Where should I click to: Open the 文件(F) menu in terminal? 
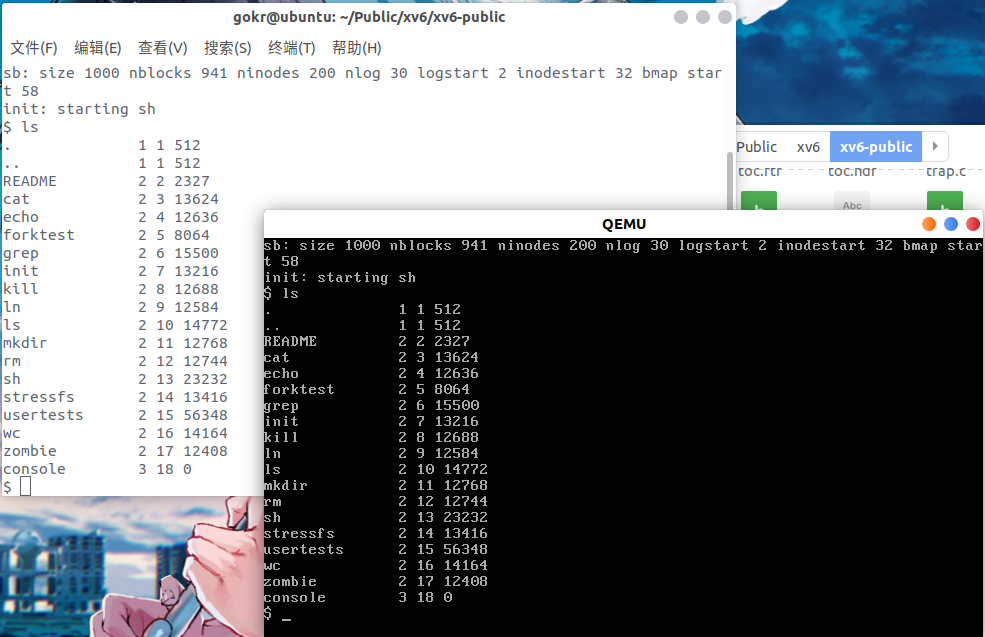click(34, 48)
